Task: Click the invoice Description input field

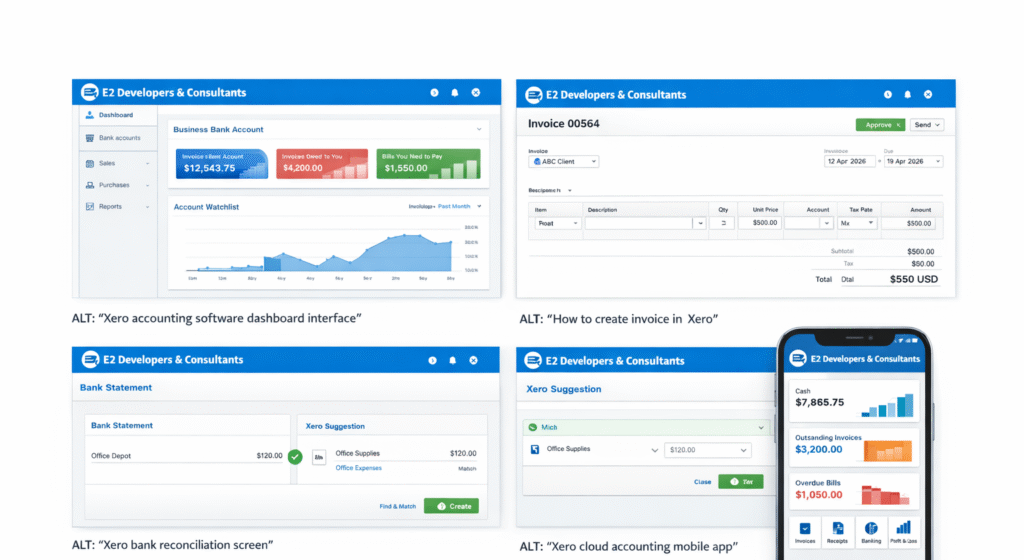Action: pyautogui.click(x=639, y=223)
